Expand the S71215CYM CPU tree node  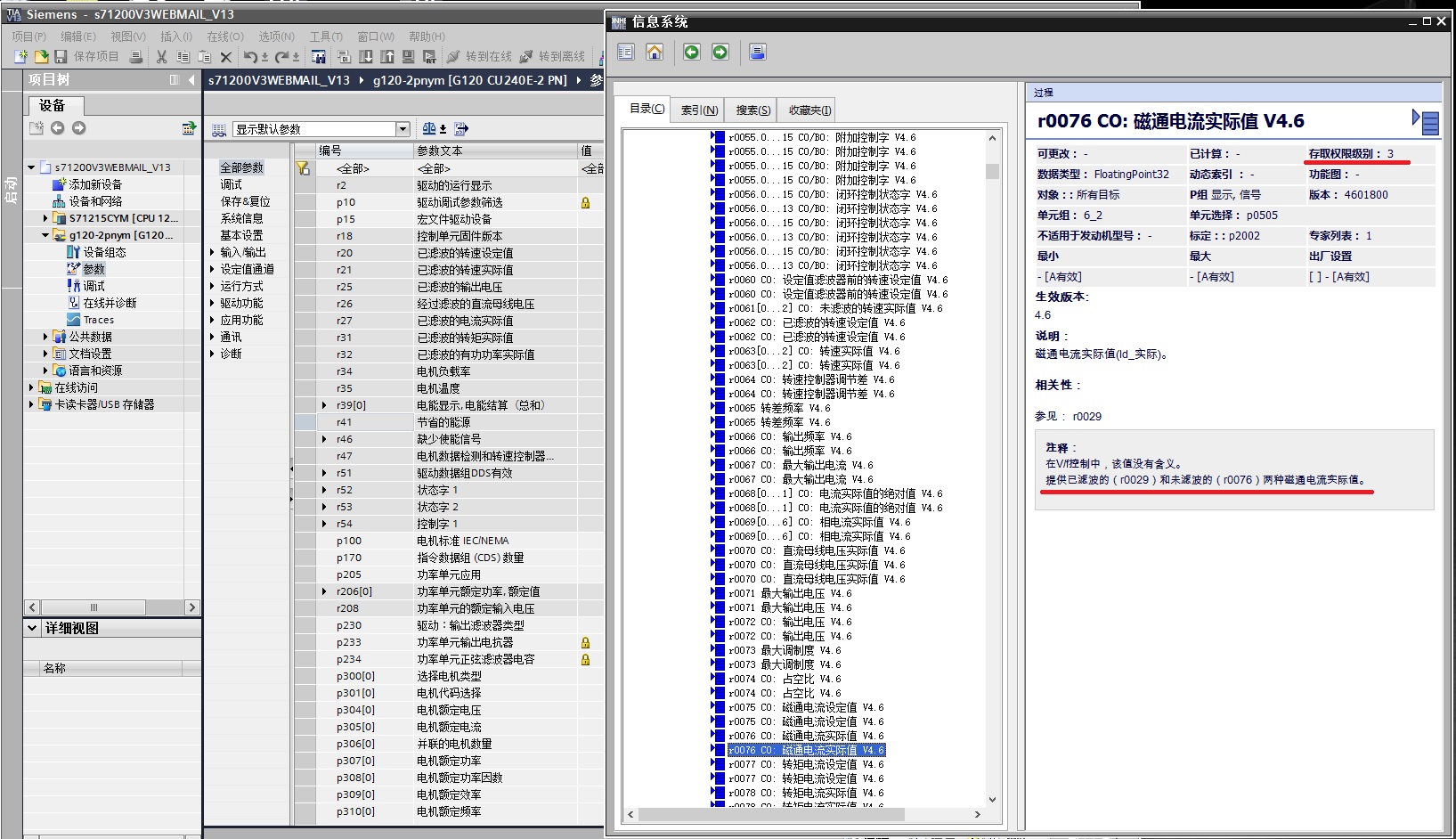[45, 218]
